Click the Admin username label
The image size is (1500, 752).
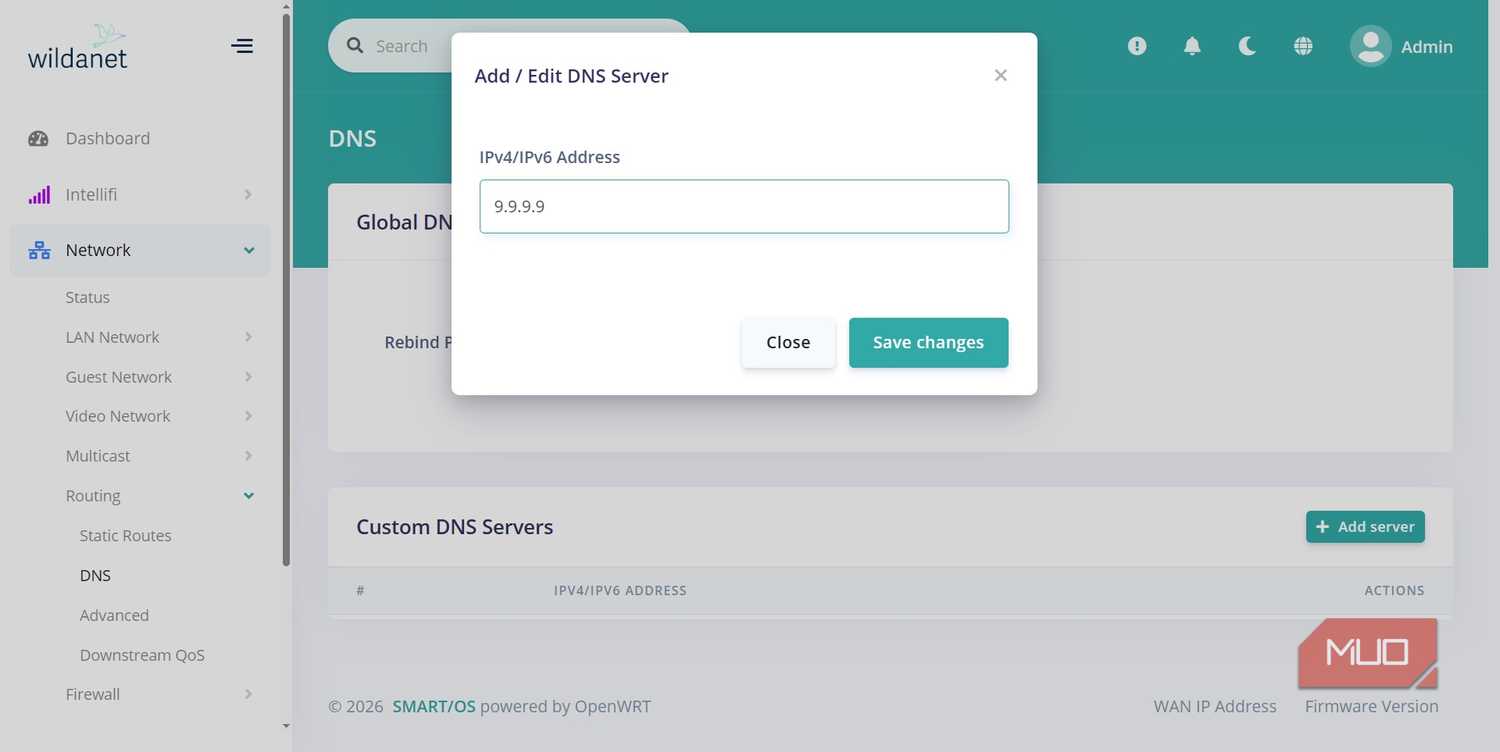click(1427, 47)
